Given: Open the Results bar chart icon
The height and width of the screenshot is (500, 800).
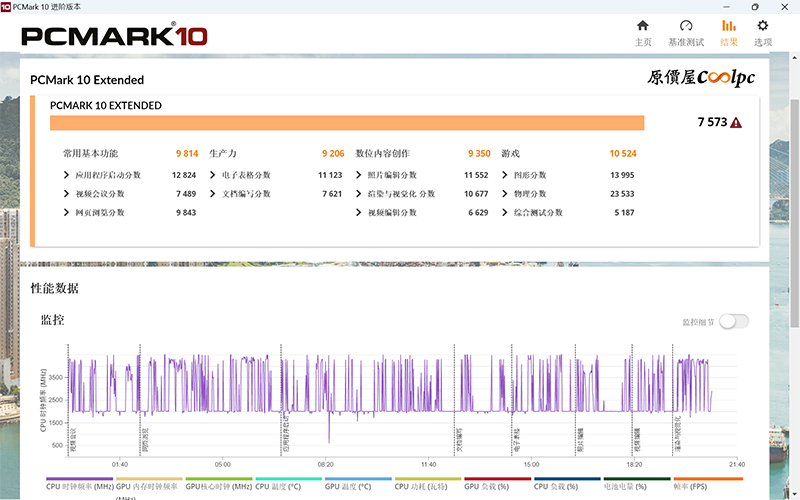Looking at the screenshot, I should (x=729, y=26).
